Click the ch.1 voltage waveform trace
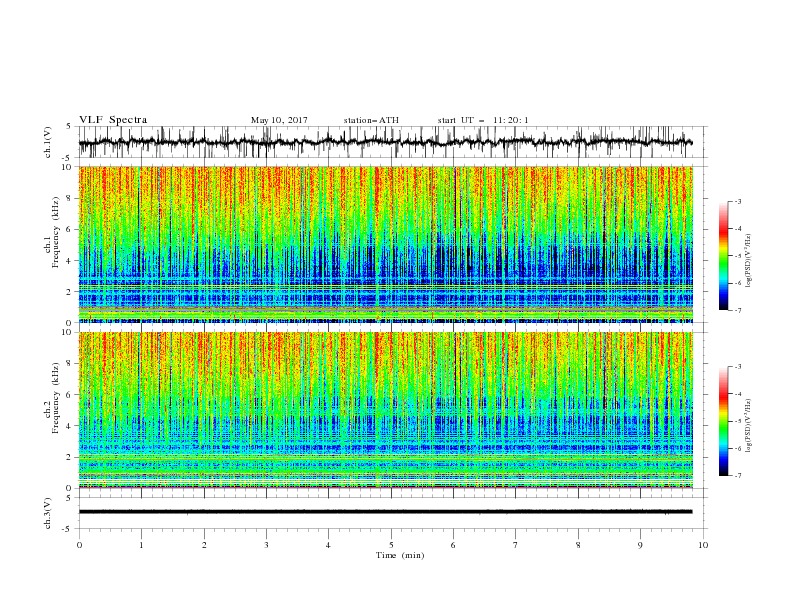The height and width of the screenshot is (612, 792). click(x=385, y=142)
